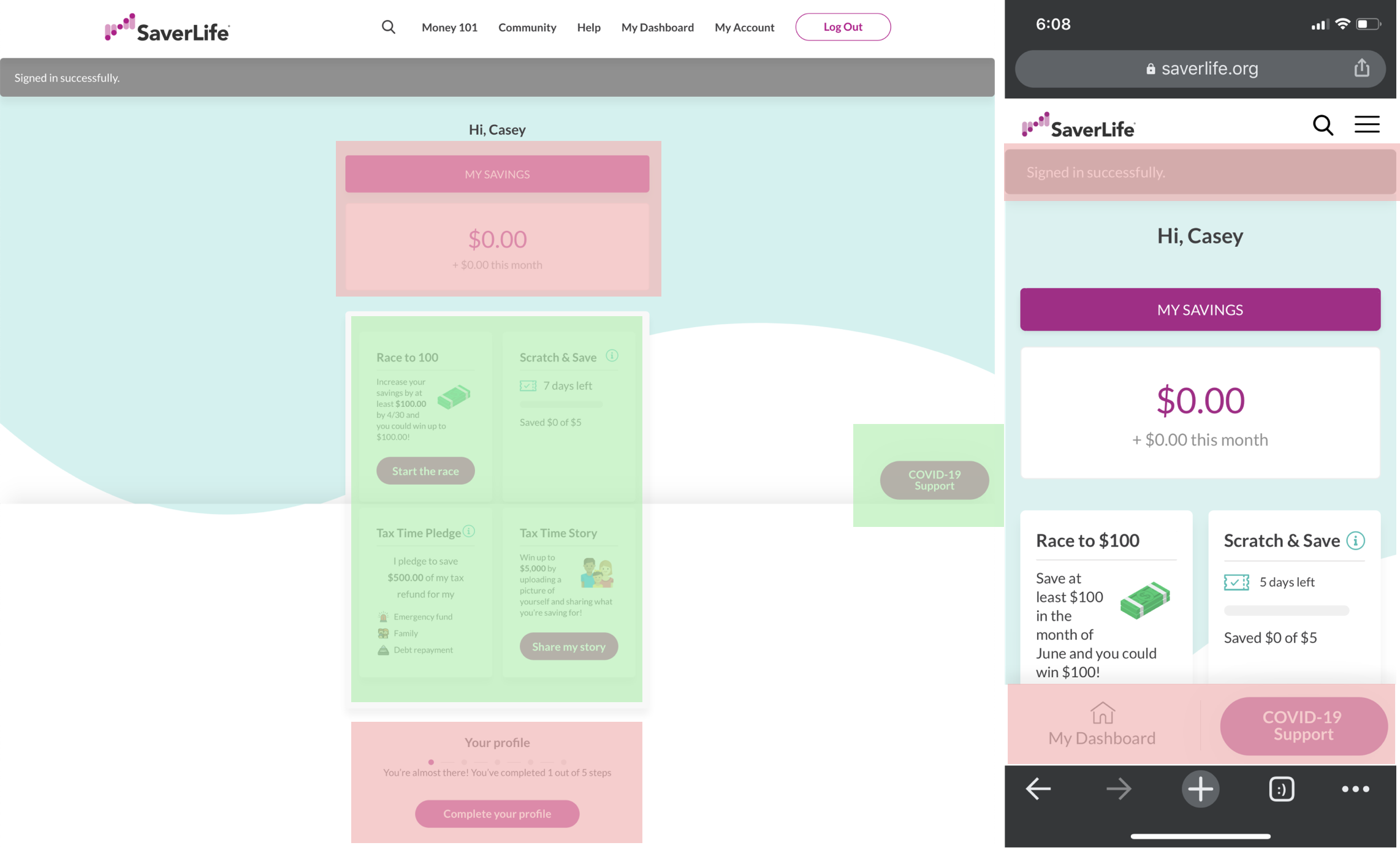1400x848 pixels.
Task: Click the desktop Scratch & Save progress bar
Action: pos(560,404)
